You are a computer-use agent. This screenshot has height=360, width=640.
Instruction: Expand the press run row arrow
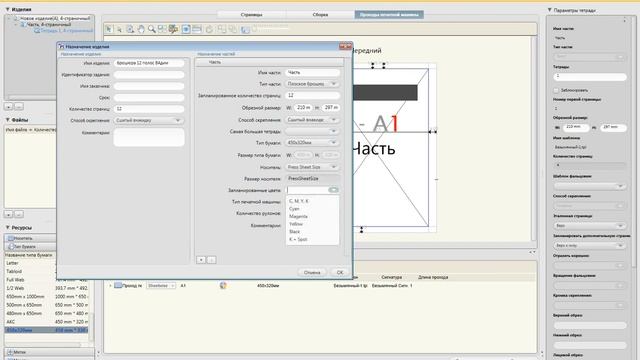tap(110, 286)
